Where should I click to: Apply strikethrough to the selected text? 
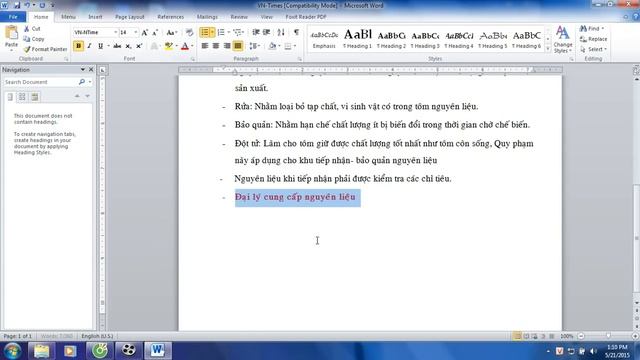pos(117,46)
